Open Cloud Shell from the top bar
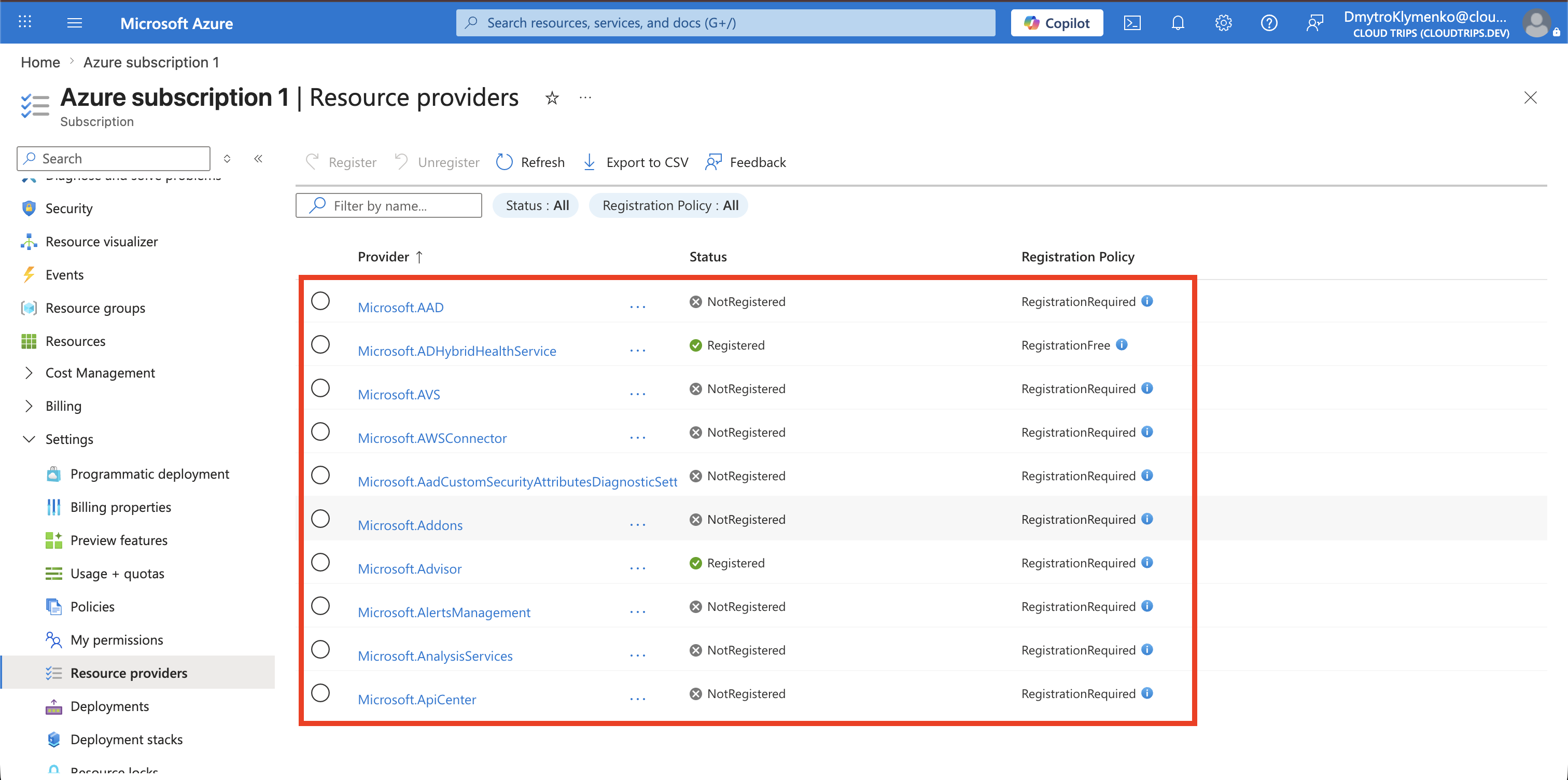 pos(1131,23)
